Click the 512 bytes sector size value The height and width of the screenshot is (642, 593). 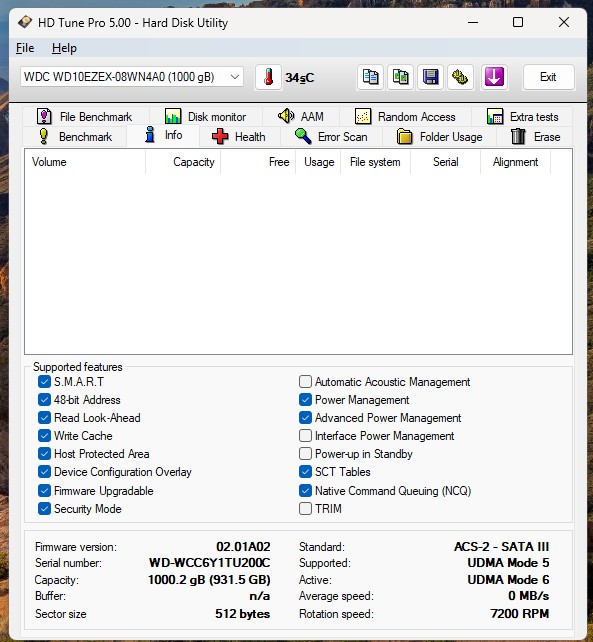(242, 614)
